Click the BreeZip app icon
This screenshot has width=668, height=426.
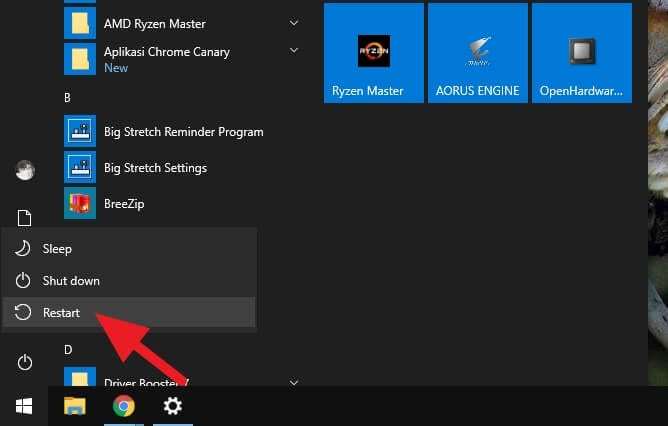tap(80, 203)
